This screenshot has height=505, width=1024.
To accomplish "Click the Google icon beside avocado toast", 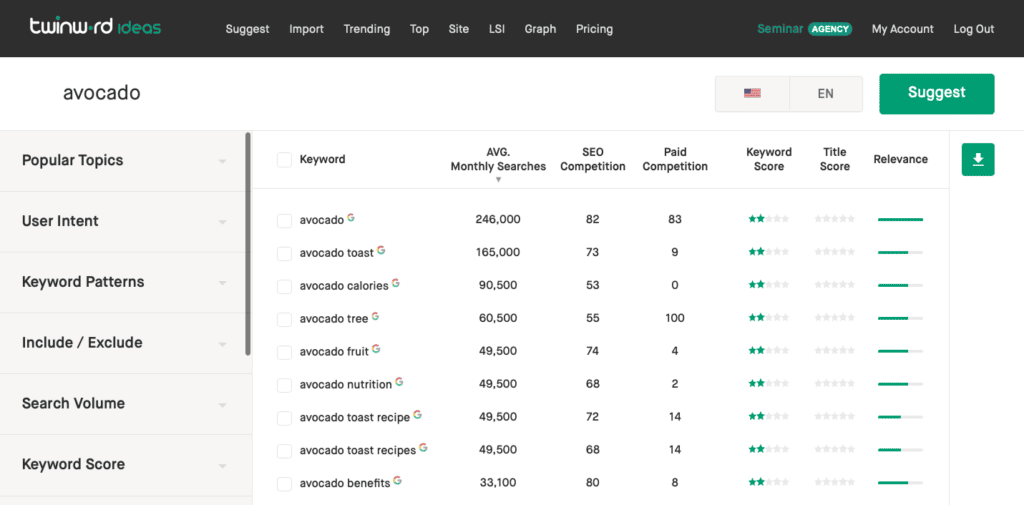I will click(x=381, y=250).
